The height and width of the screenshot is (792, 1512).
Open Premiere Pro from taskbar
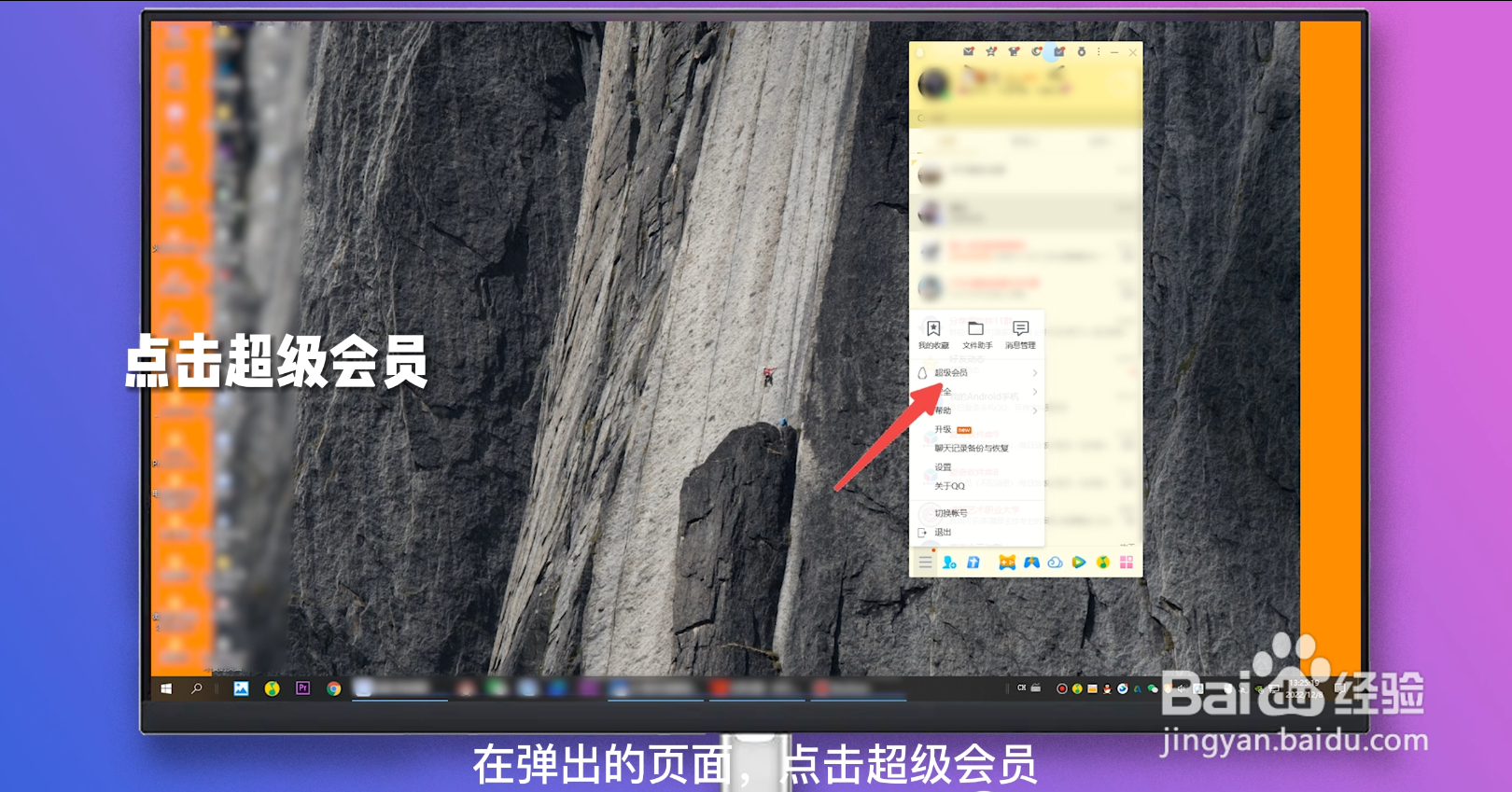point(302,688)
